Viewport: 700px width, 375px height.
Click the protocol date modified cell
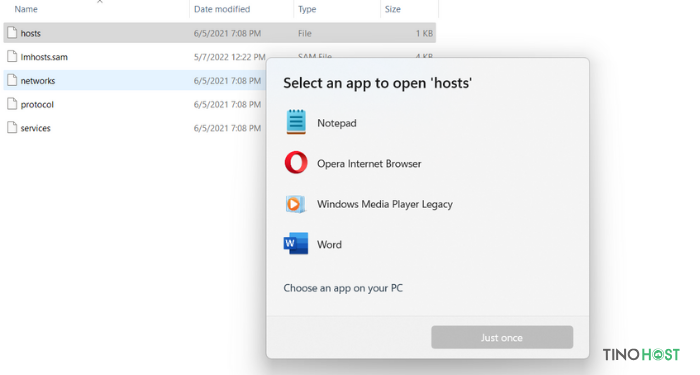tap(227, 104)
